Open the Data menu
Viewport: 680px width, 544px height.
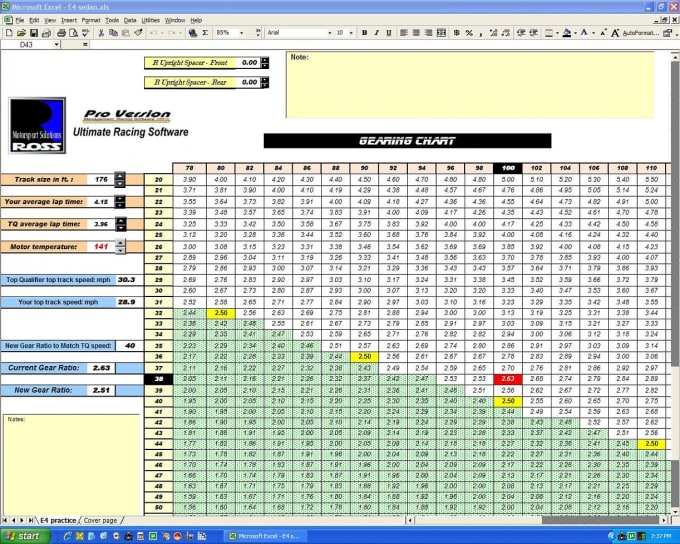[x=130, y=20]
